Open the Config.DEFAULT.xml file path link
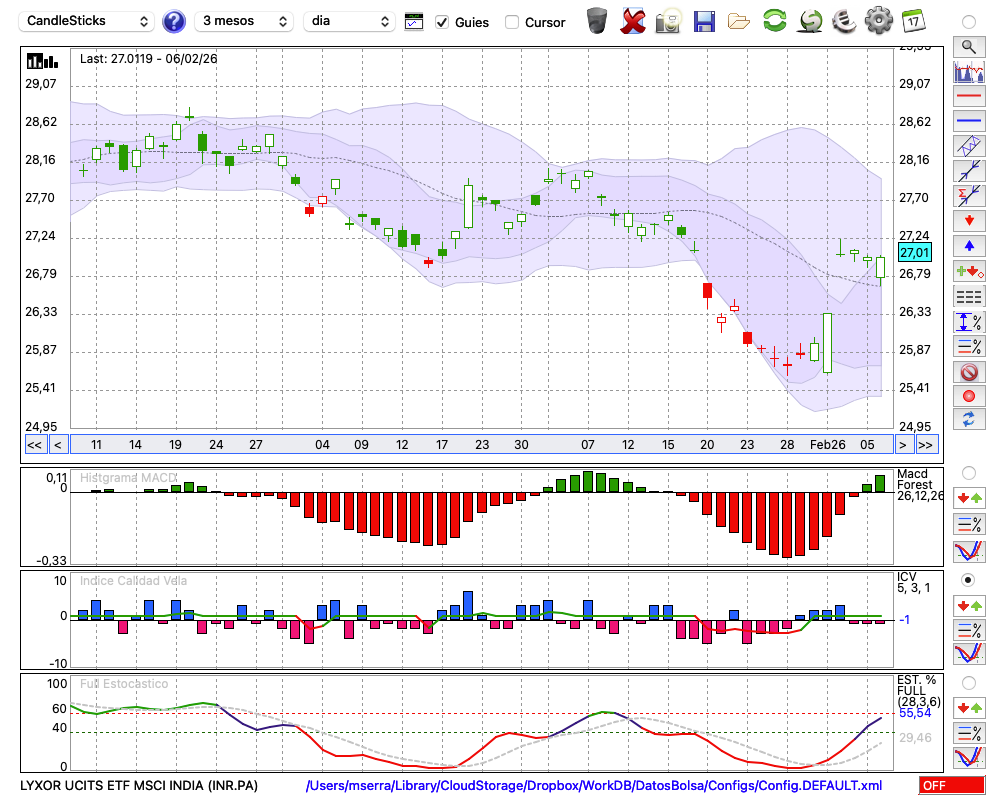The height and width of the screenshot is (800, 1000). tap(594, 786)
